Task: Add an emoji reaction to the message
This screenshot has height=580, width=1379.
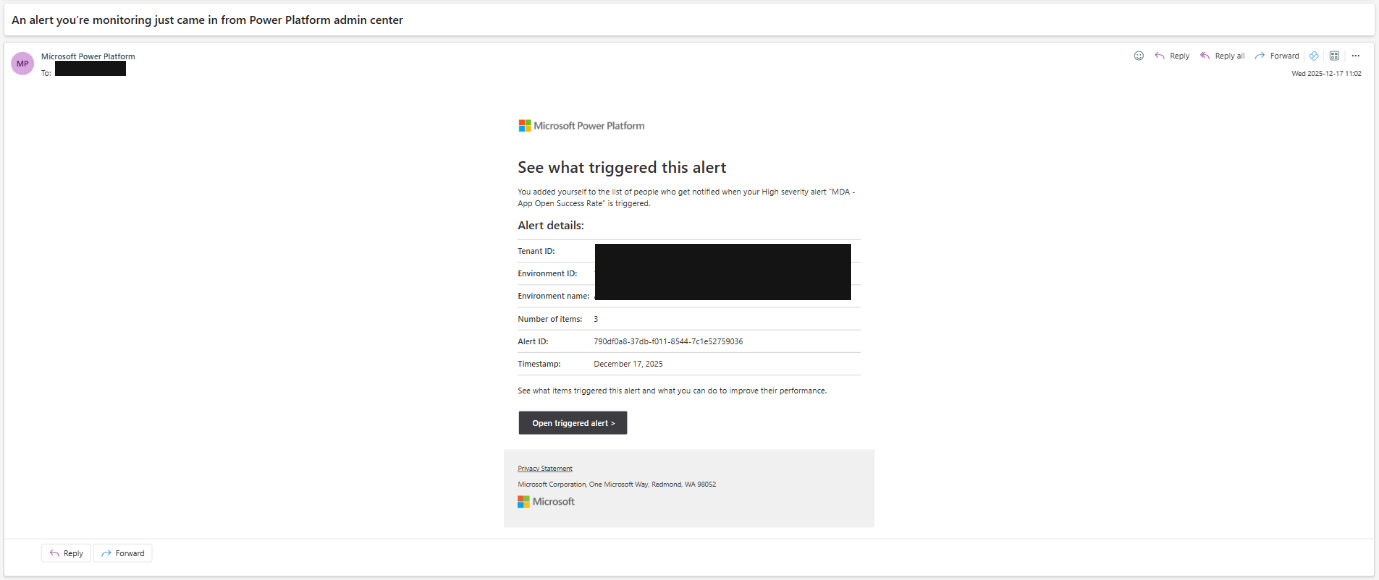Action: [1138, 56]
